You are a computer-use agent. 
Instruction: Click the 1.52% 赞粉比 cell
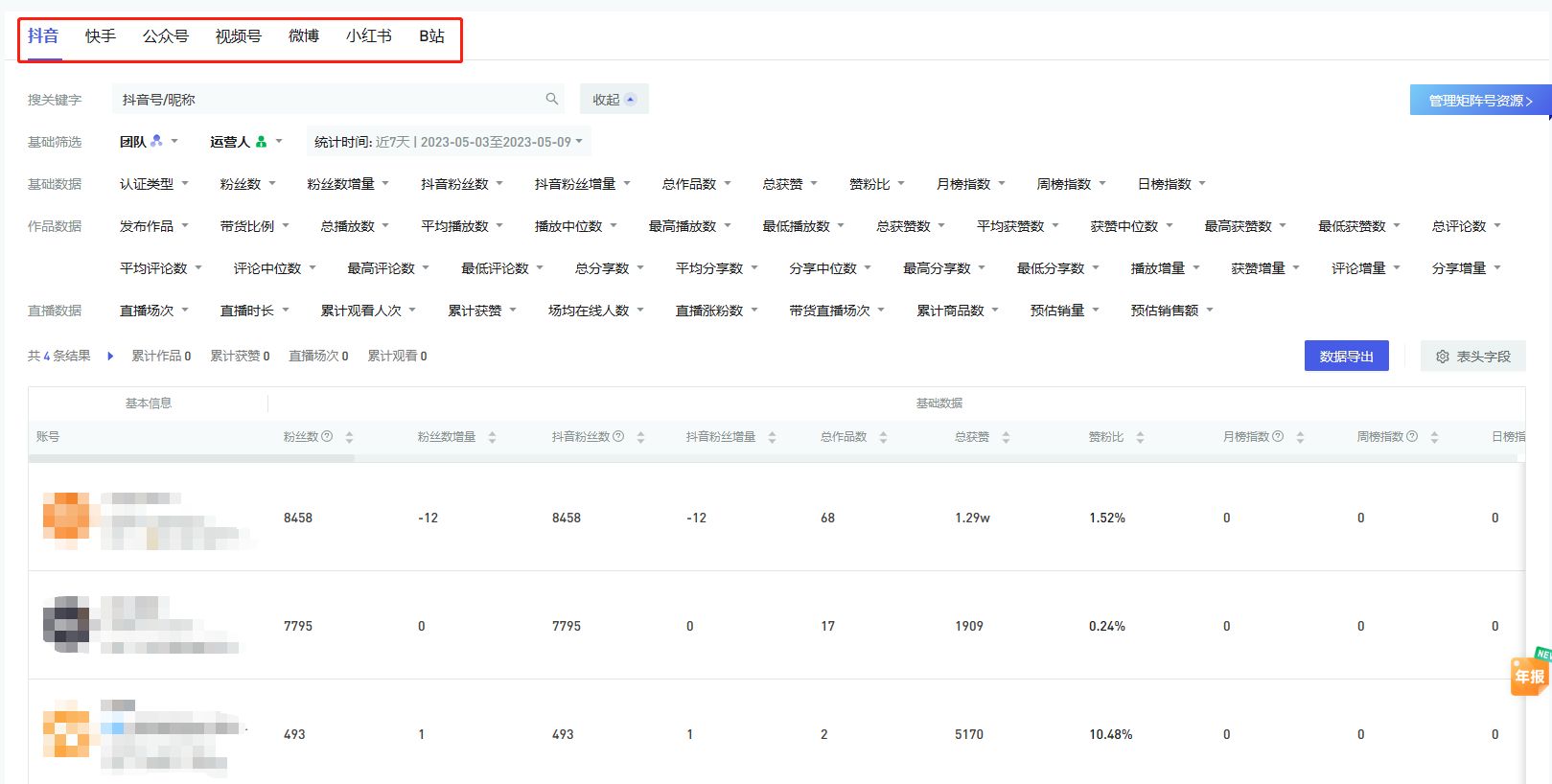[1107, 518]
